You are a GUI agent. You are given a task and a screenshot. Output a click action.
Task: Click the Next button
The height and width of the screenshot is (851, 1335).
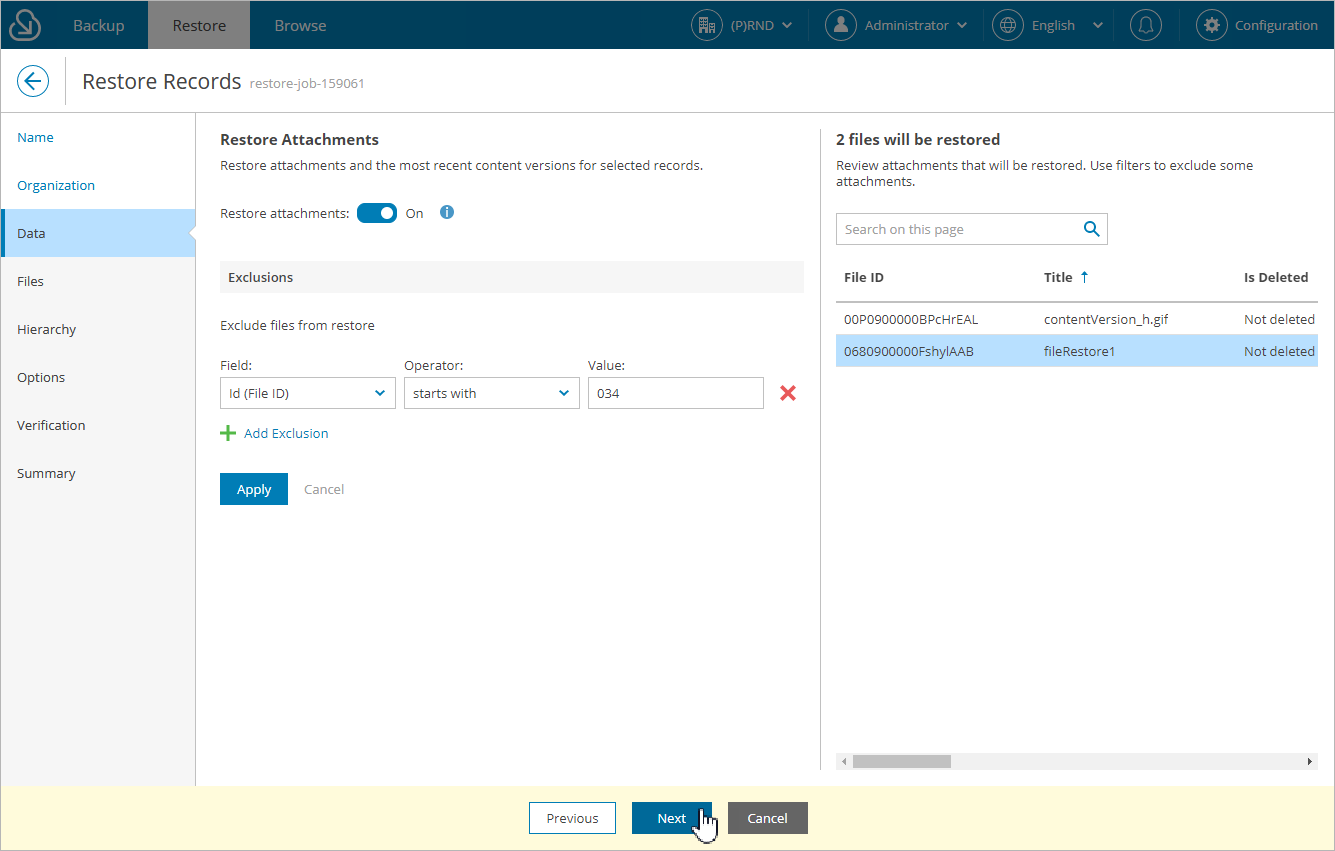(x=672, y=818)
